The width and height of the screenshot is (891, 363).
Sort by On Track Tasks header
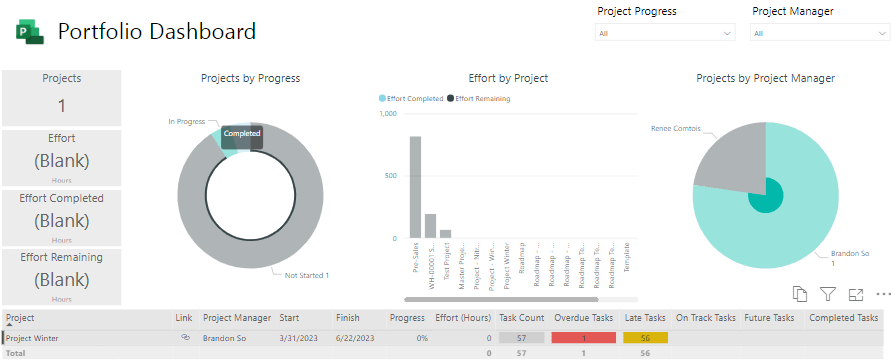click(x=706, y=318)
